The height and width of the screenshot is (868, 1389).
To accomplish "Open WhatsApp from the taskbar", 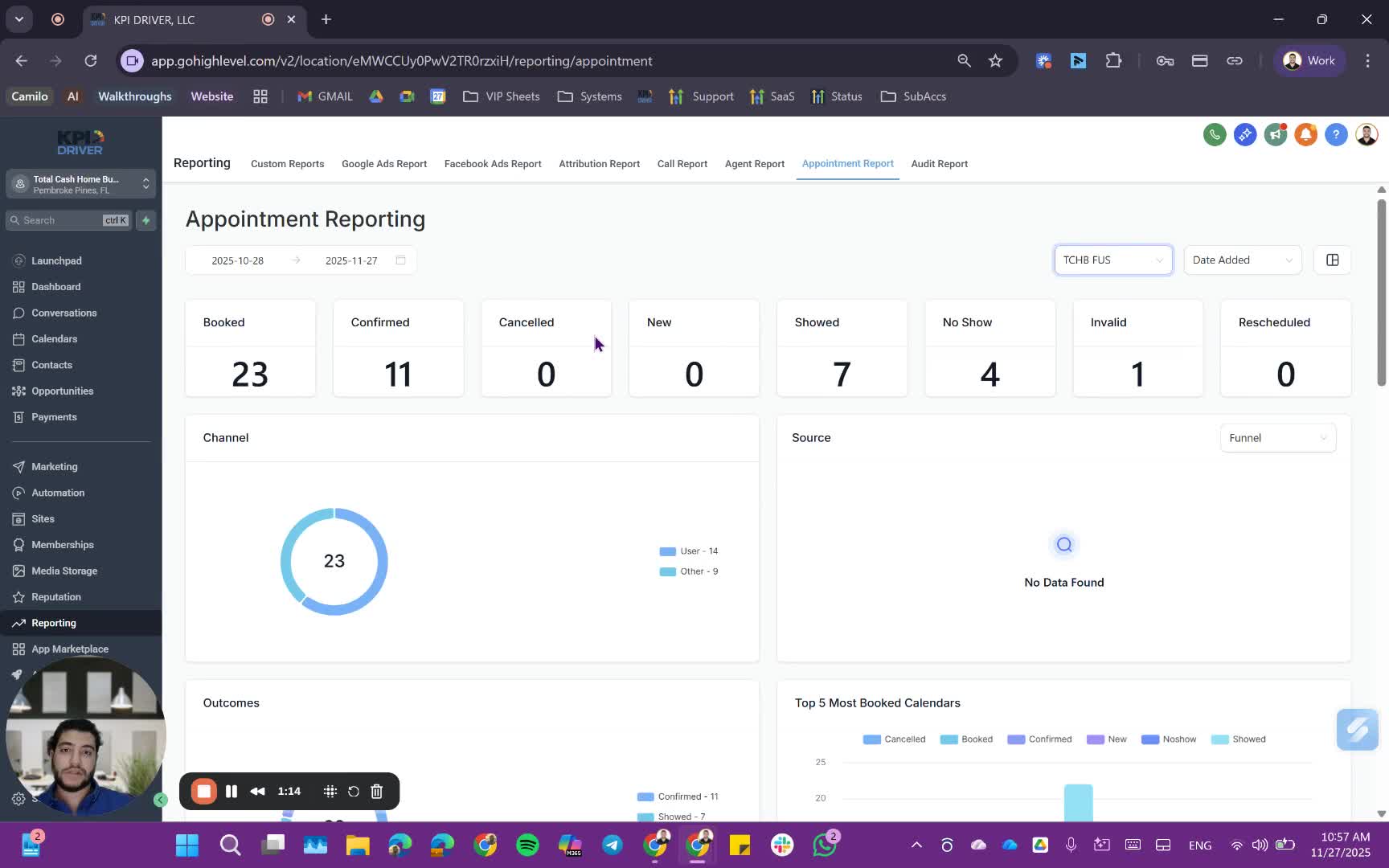I will [824, 845].
